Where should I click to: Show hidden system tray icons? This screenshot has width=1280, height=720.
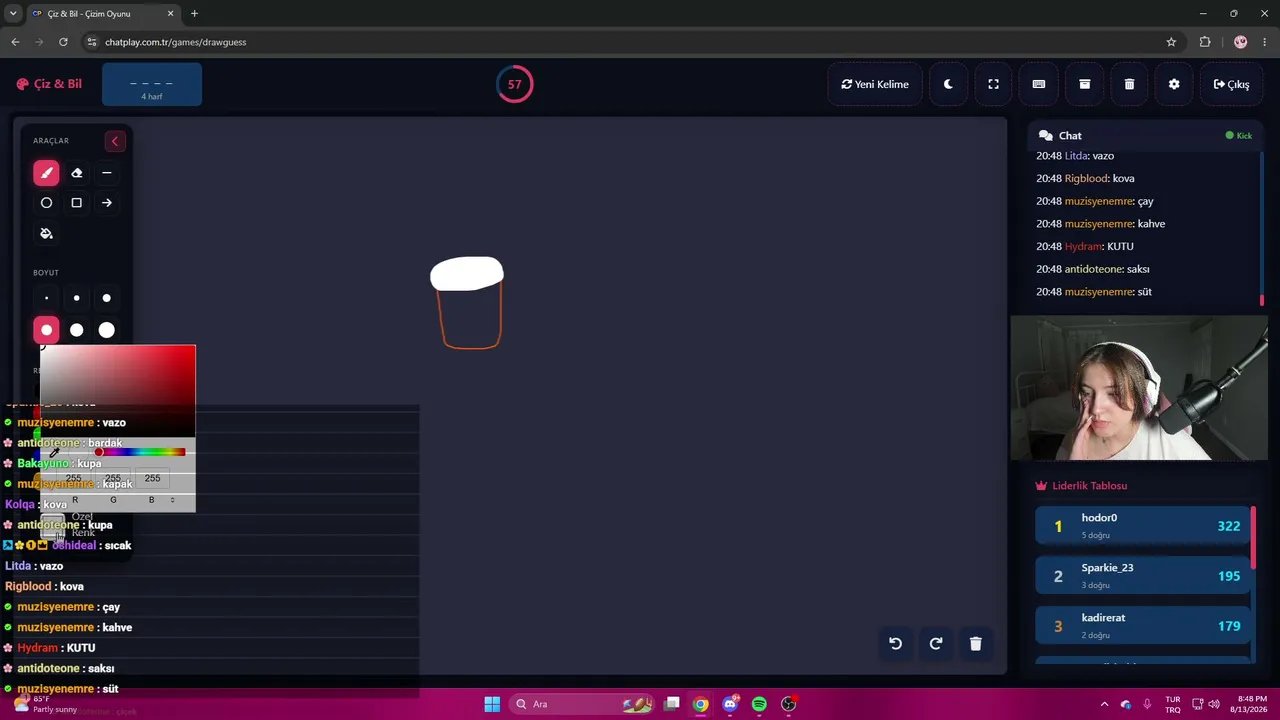1104,704
